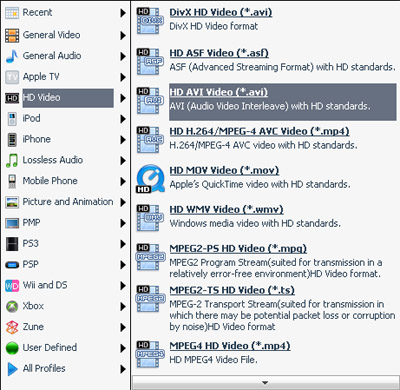Click the MPEG2-PS HD format icon
Screen dimensions: 400x390
pos(150,257)
